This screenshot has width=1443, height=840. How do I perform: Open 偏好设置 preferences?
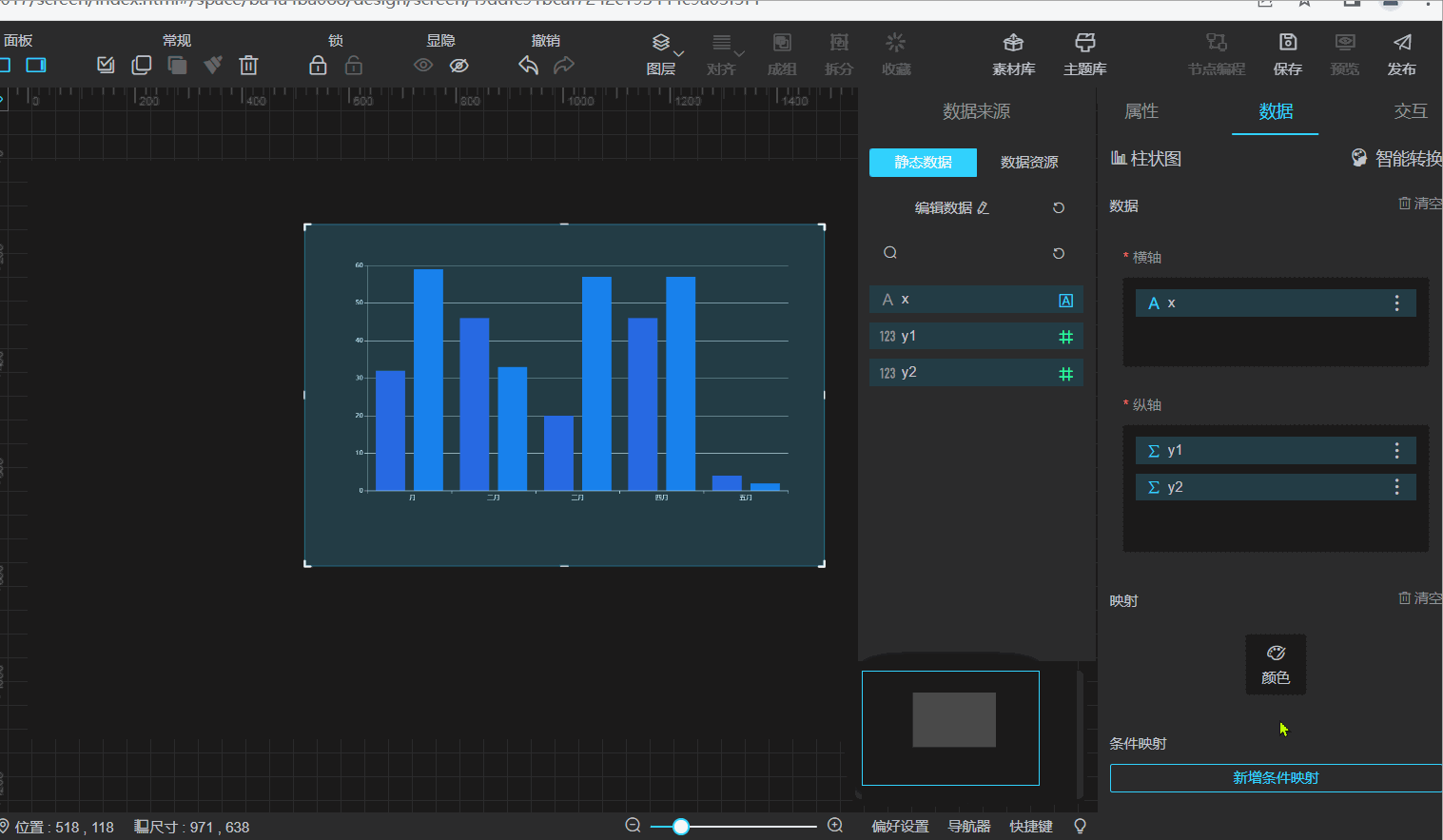(900, 827)
